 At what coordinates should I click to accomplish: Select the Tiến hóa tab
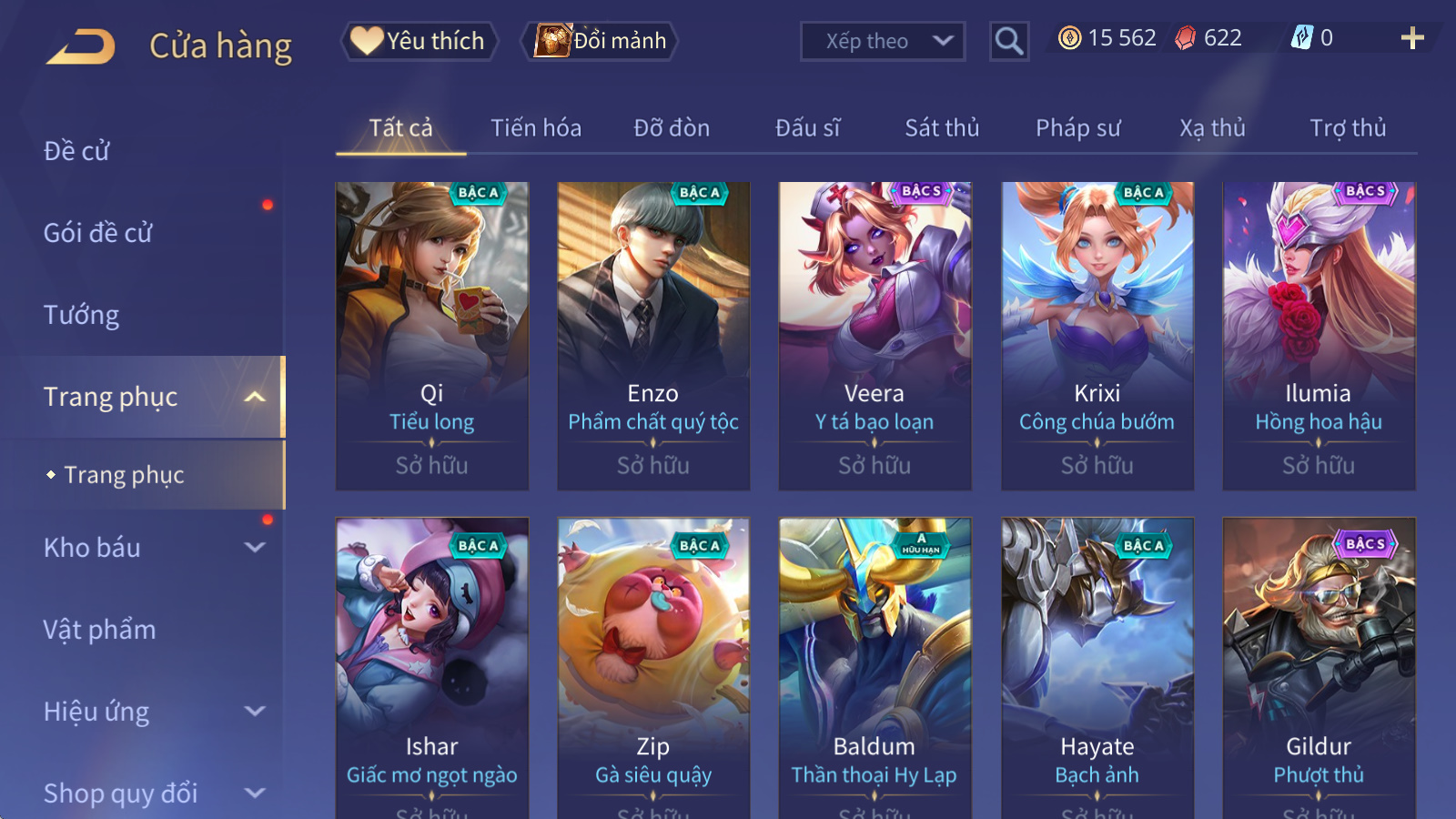pyautogui.click(x=536, y=128)
